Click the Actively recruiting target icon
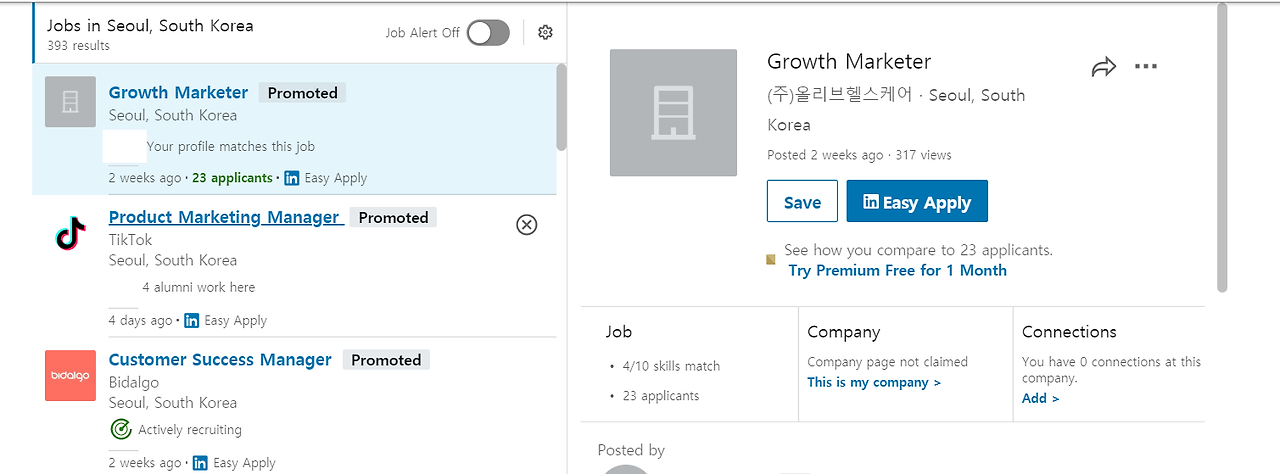 point(120,430)
